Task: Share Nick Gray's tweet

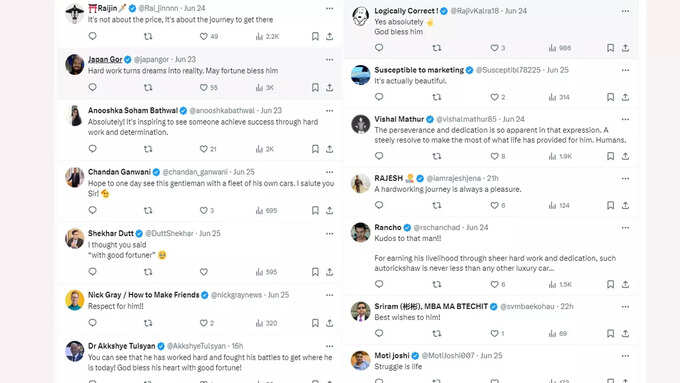Action: click(x=330, y=323)
